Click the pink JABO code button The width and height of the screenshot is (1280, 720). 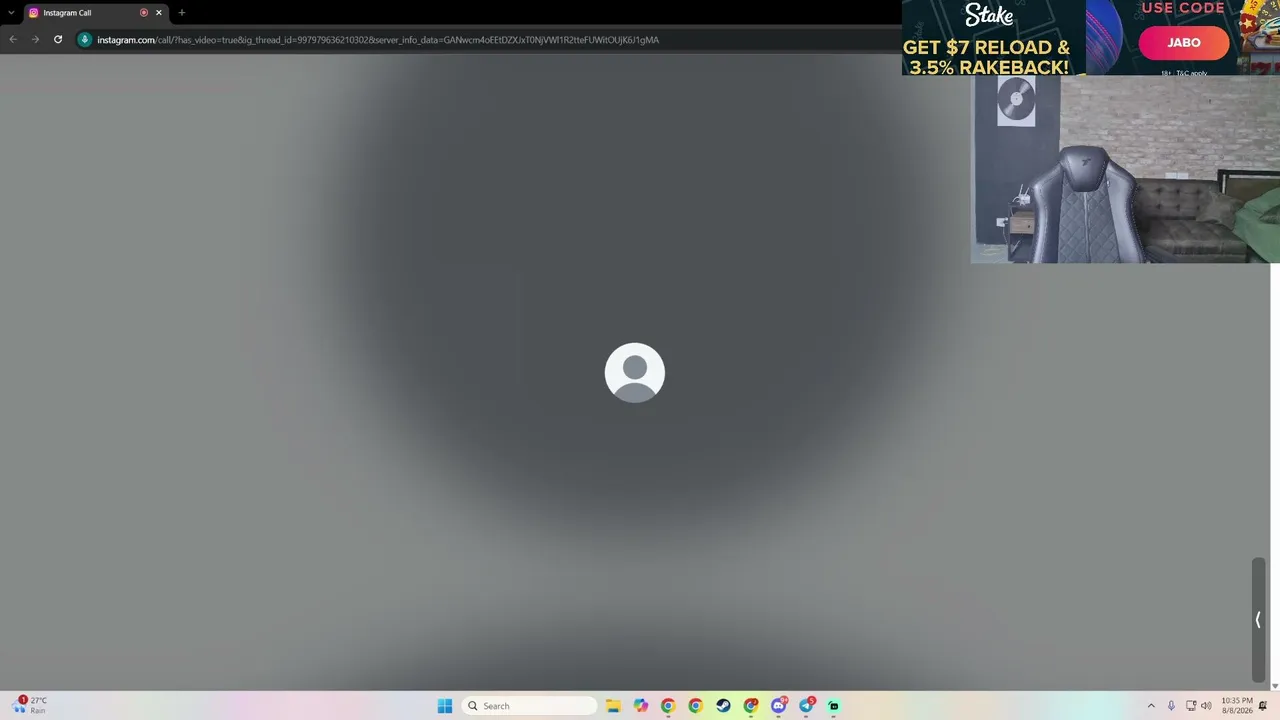[1183, 43]
